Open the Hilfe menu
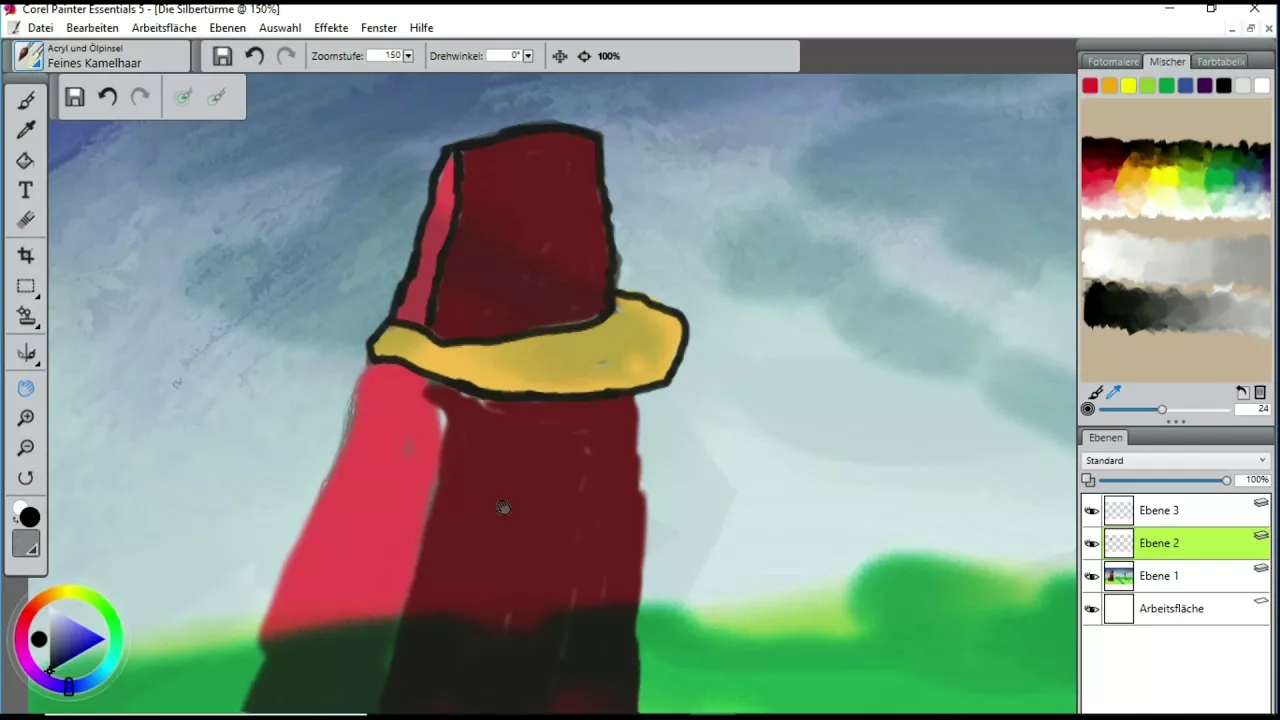The width and height of the screenshot is (1280, 720). point(422,28)
